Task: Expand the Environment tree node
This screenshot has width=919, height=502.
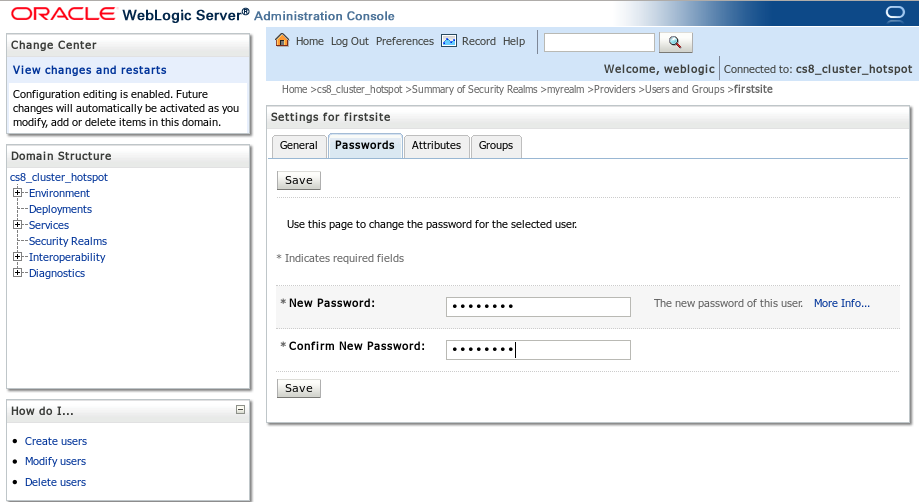Action: 18,193
